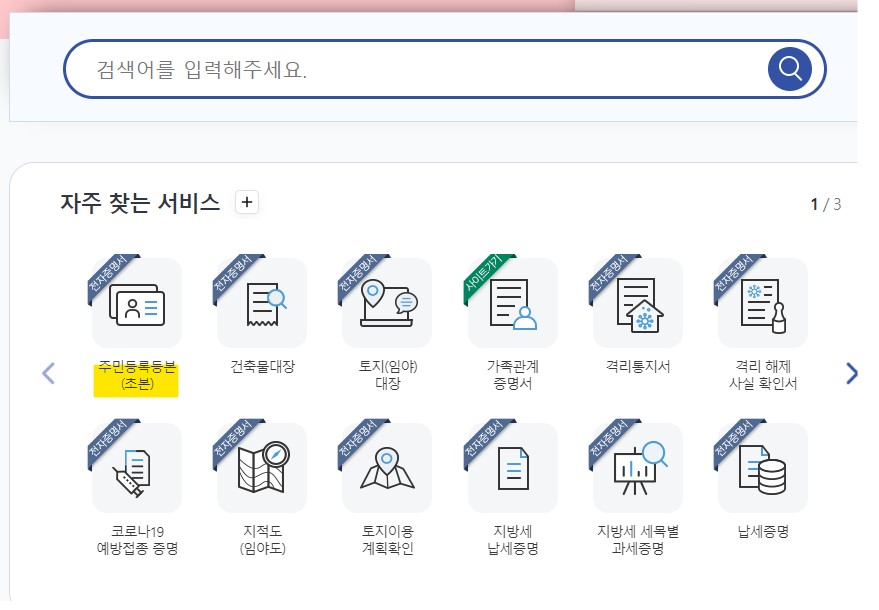Screen dimensions: 879x610
Task: Click the 주민등록등본(초본) text label
Action: 137,375
